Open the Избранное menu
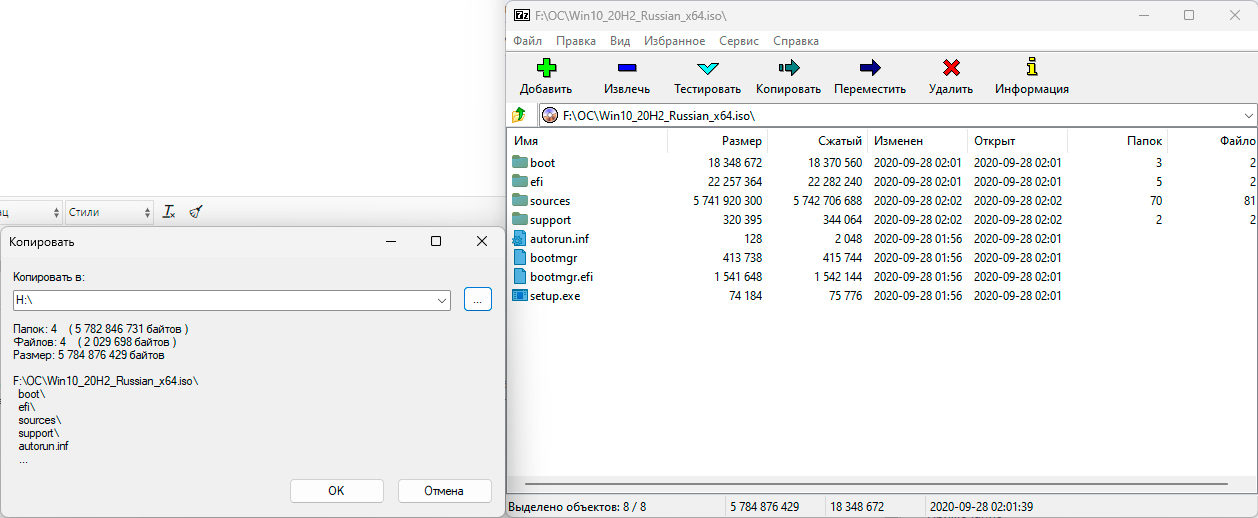This screenshot has height=518, width=1258. click(x=675, y=41)
